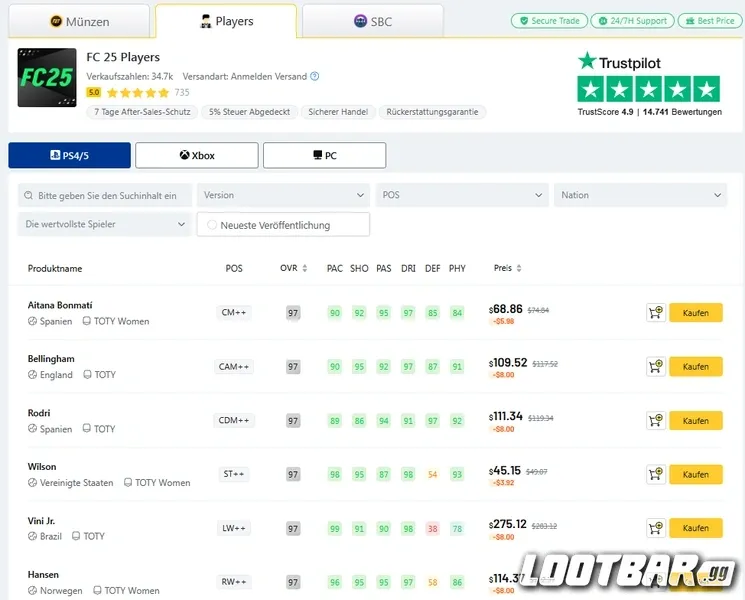Add Wilson to cart icon

[x=656, y=474]
